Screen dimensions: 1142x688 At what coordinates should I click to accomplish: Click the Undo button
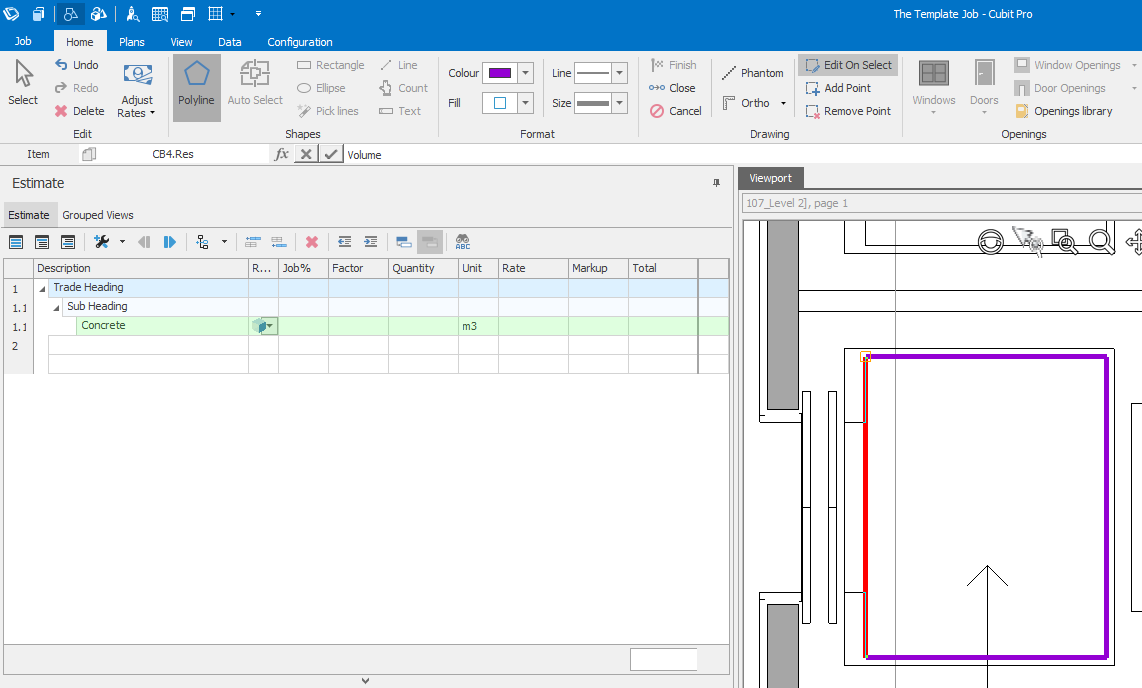point(77,65)
